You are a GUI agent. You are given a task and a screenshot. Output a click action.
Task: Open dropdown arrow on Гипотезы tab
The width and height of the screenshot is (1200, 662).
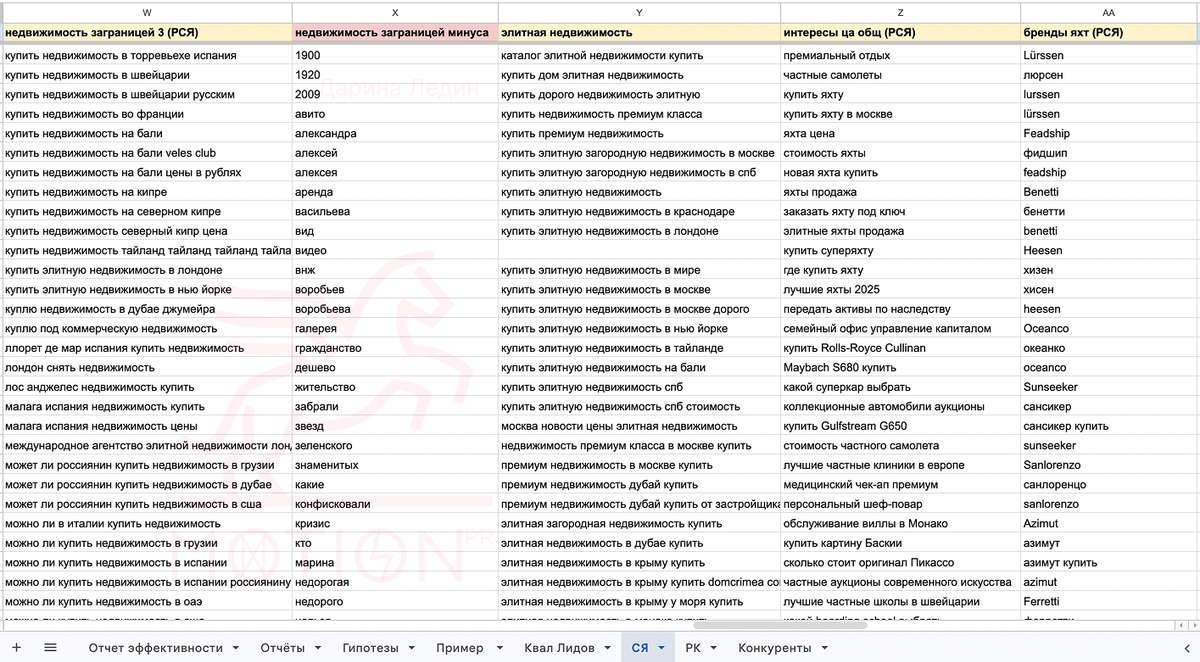tap(413, 648)
